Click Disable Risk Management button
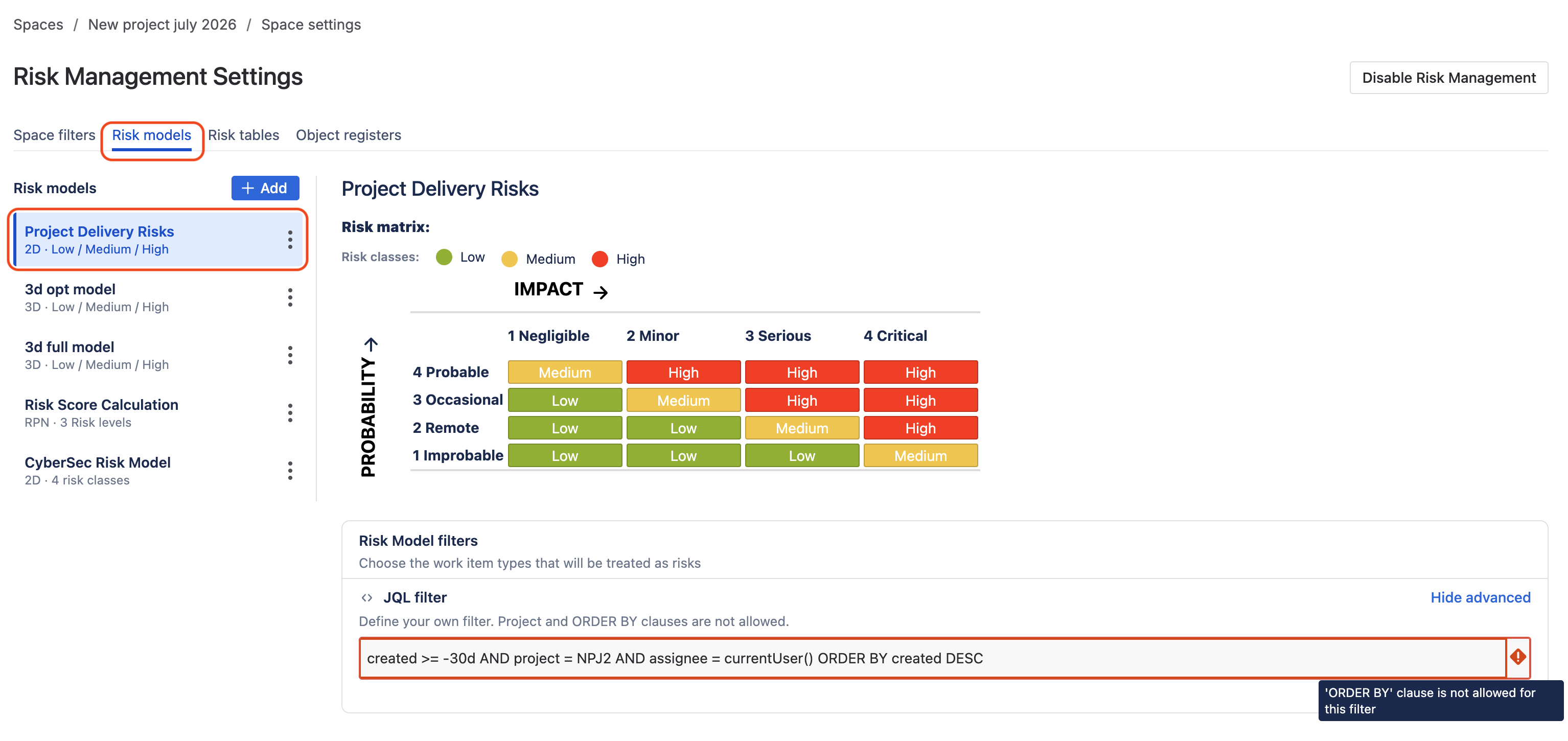 point(1448,77)
